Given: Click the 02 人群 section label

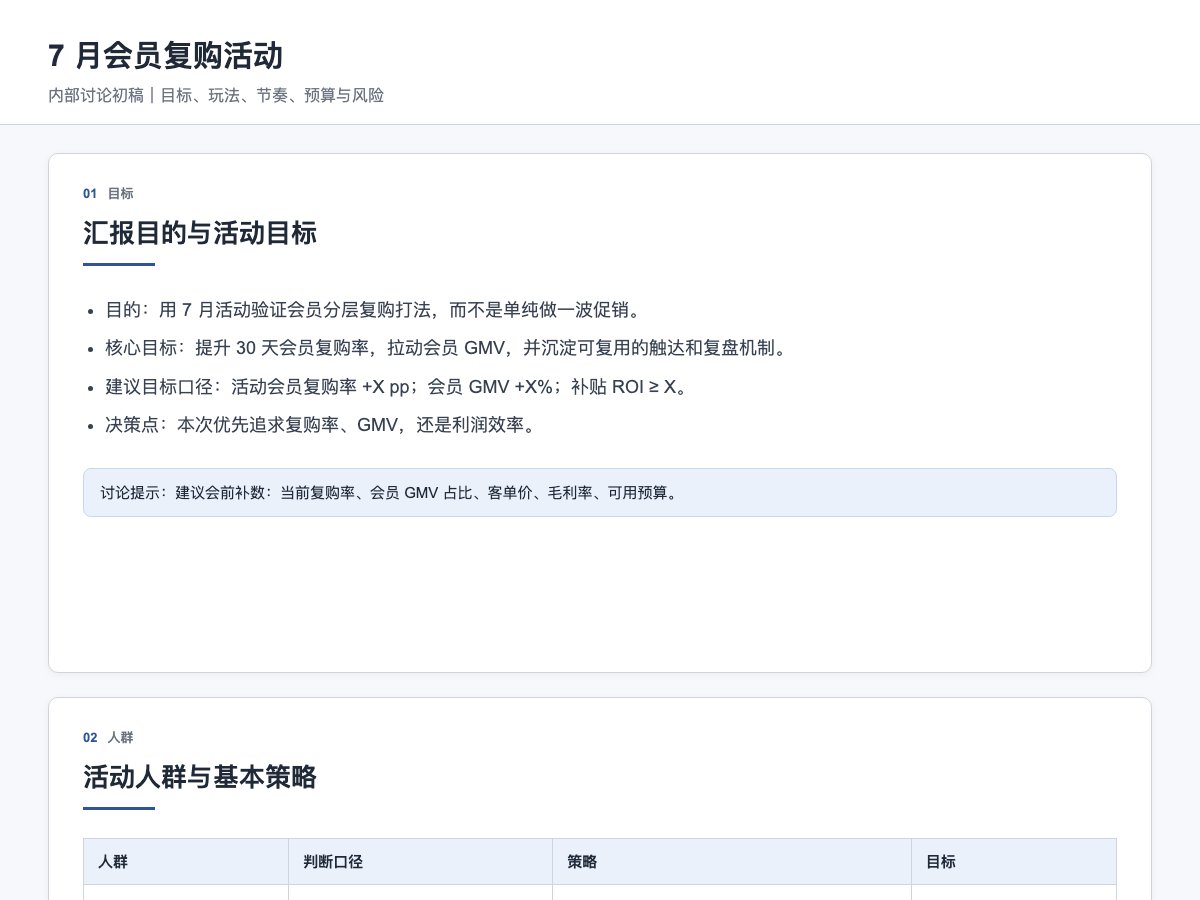Looking at the screenshot, I should click(x=108, y=738).
